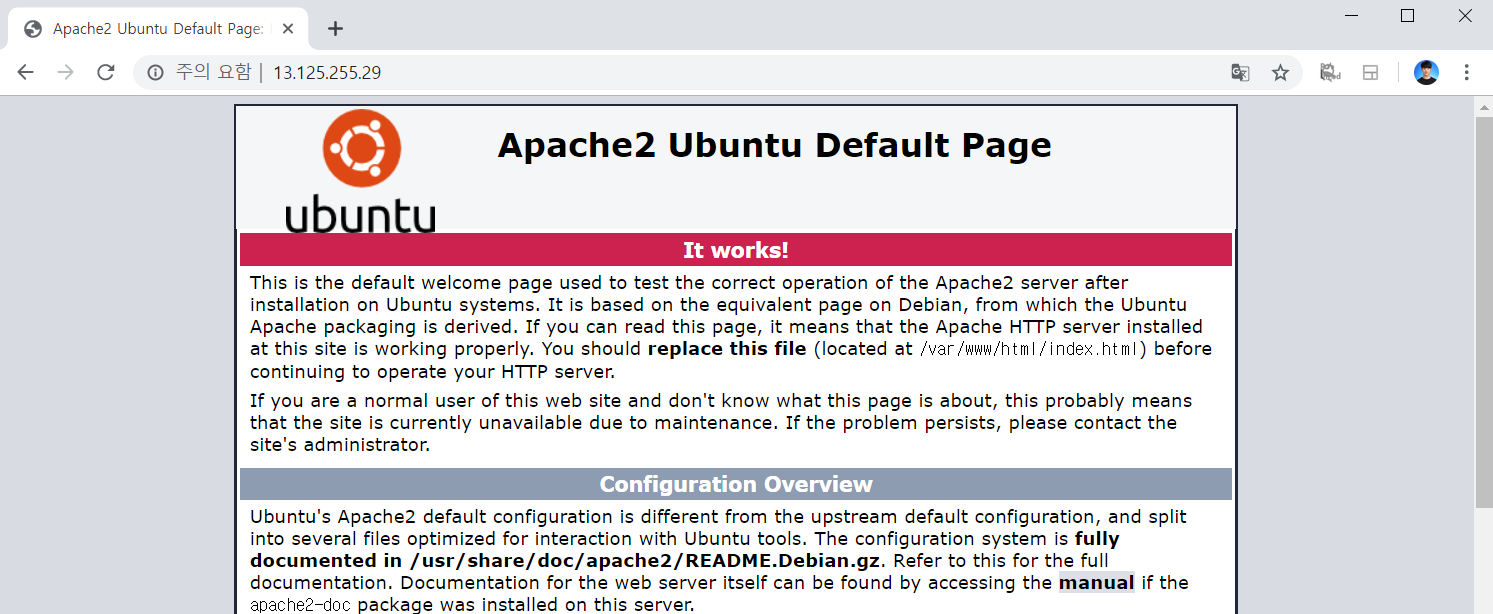Screen dimensions: 1493x614
Task: Reload the current page
Action: (106, 72)
